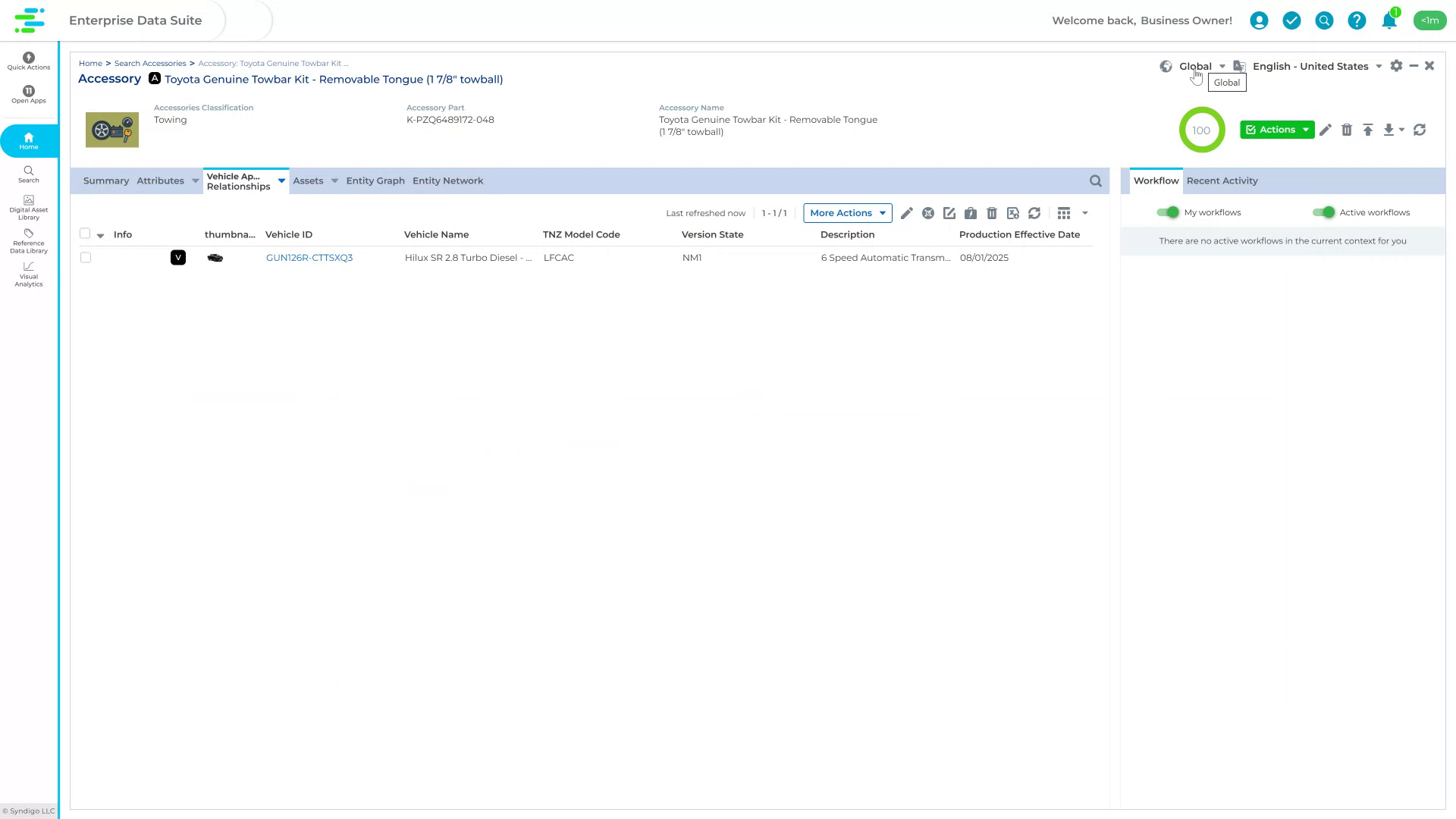Switch to the Recent Activity tab
The height and width of the screenshot is (819, 1456).
tap(1222, 180)
